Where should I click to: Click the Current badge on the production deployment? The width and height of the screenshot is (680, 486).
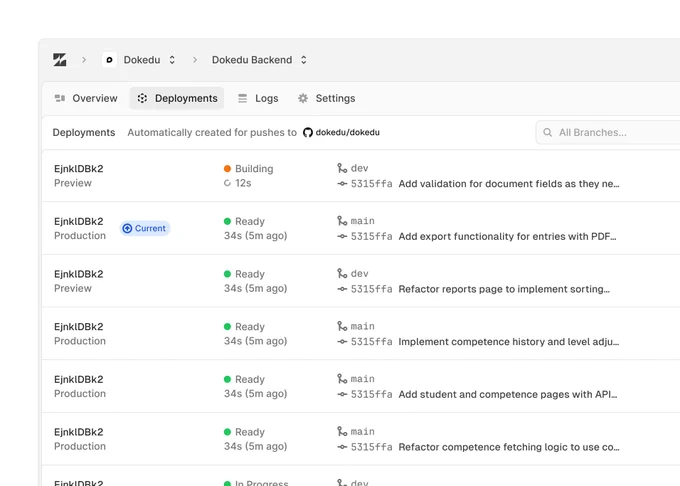[145, 228]
